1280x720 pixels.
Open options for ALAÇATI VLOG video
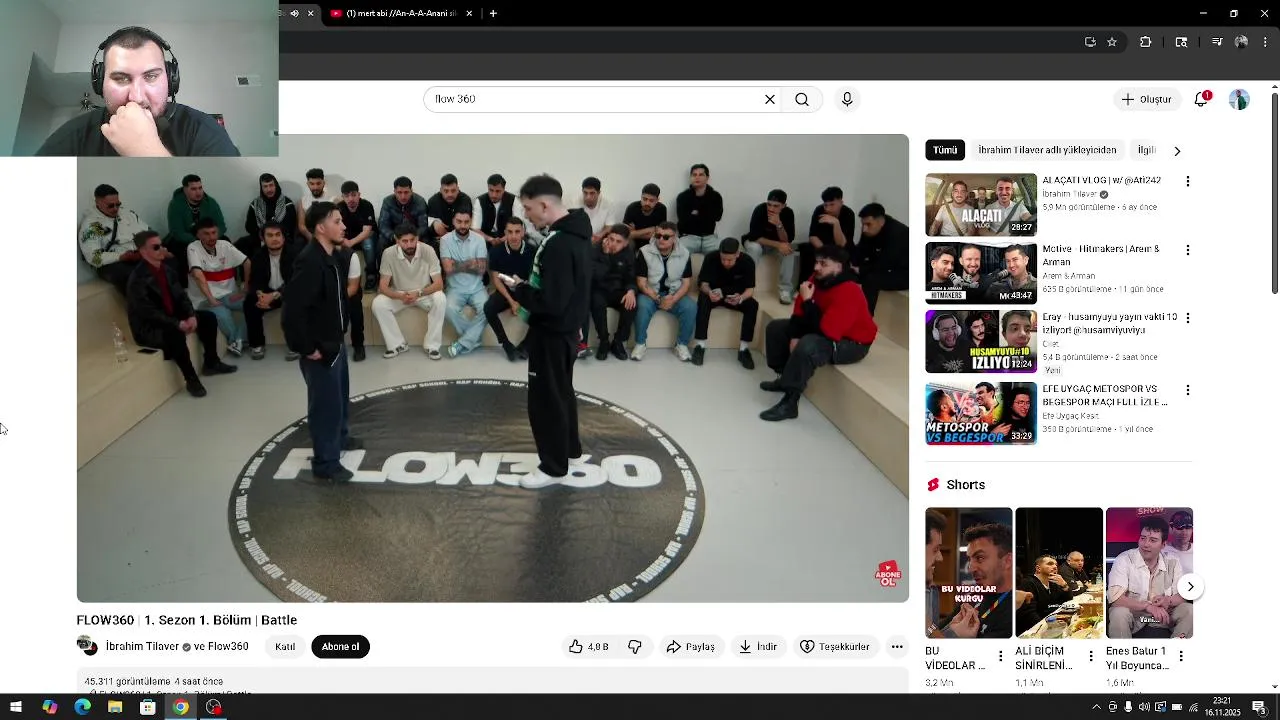[1187, 181]
